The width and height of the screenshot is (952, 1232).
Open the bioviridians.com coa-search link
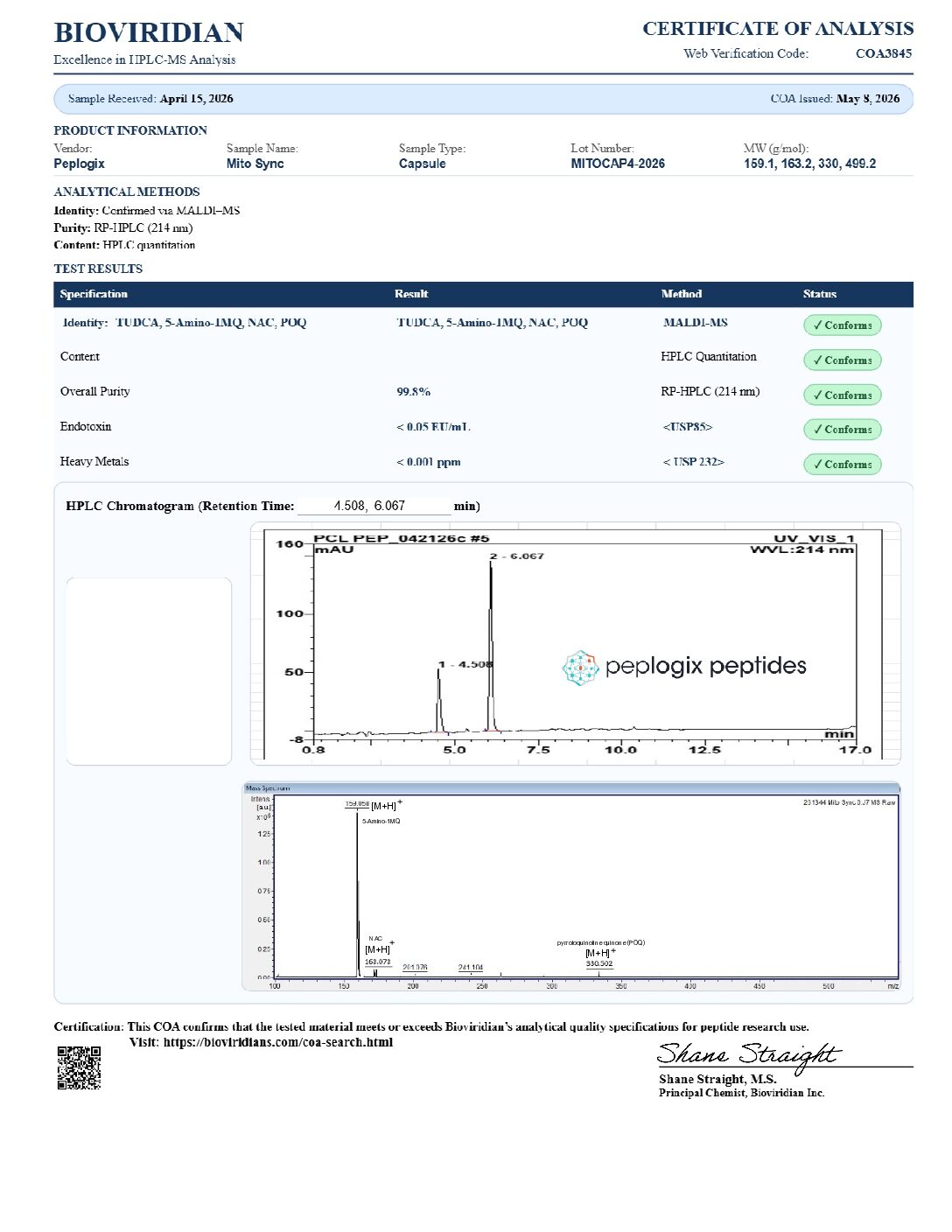click(x=277, y=1042)
